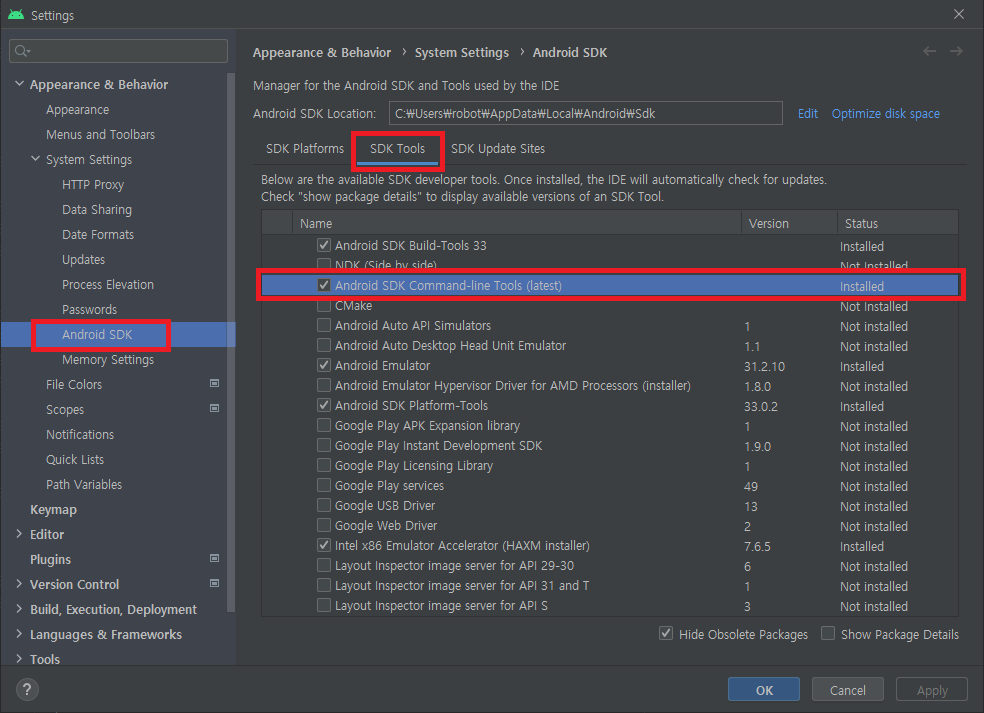Close the Settings dialog window

959,14
